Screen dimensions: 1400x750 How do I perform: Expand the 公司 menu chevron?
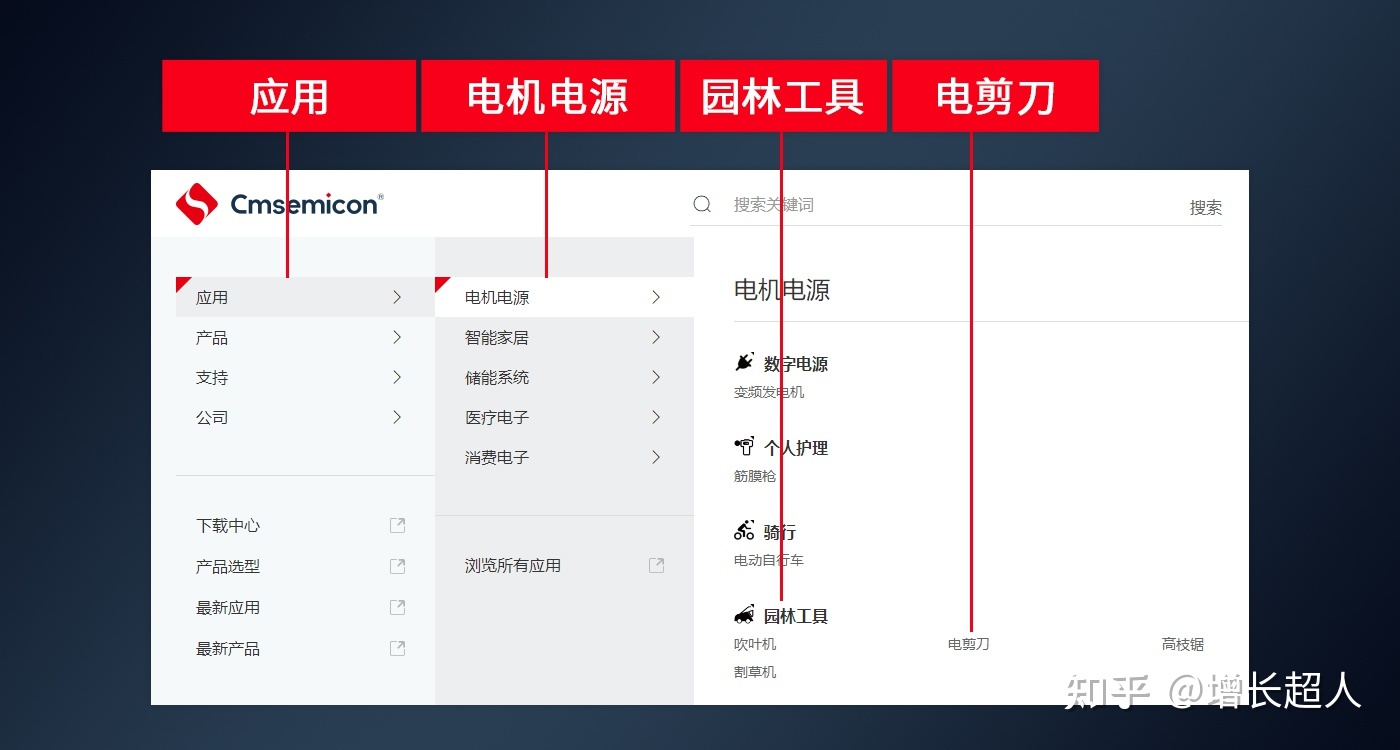click(397, 417)
